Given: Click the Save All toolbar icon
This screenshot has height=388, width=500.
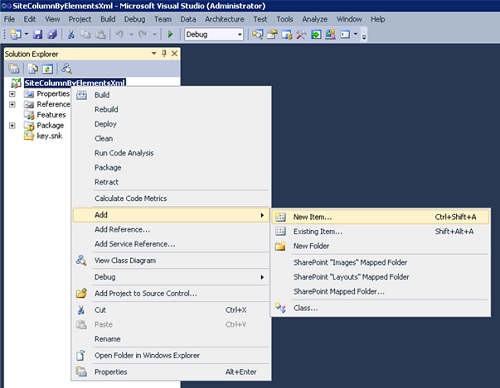Looking at the screenshot, I should 52,34.
